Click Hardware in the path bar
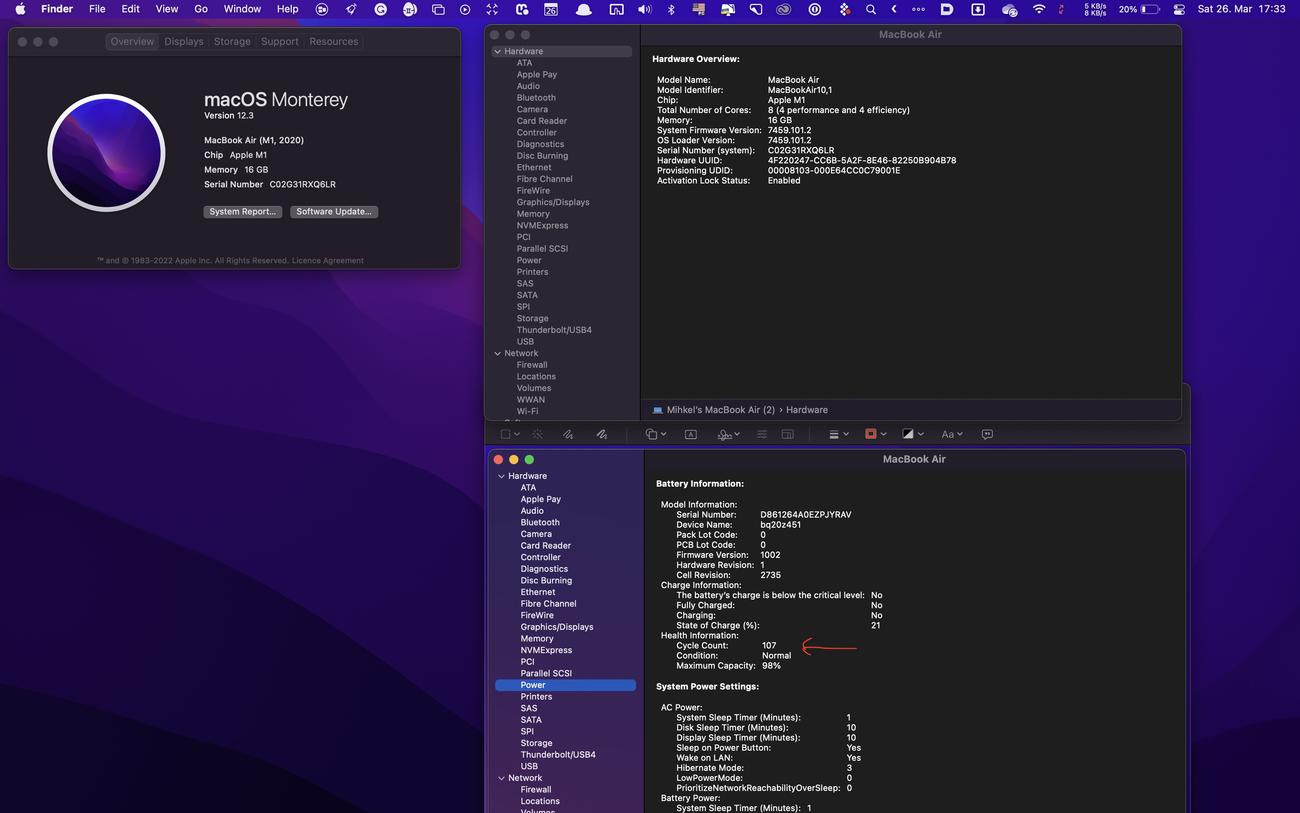The width and height of the screenshot is (1300, 813). 807,410
